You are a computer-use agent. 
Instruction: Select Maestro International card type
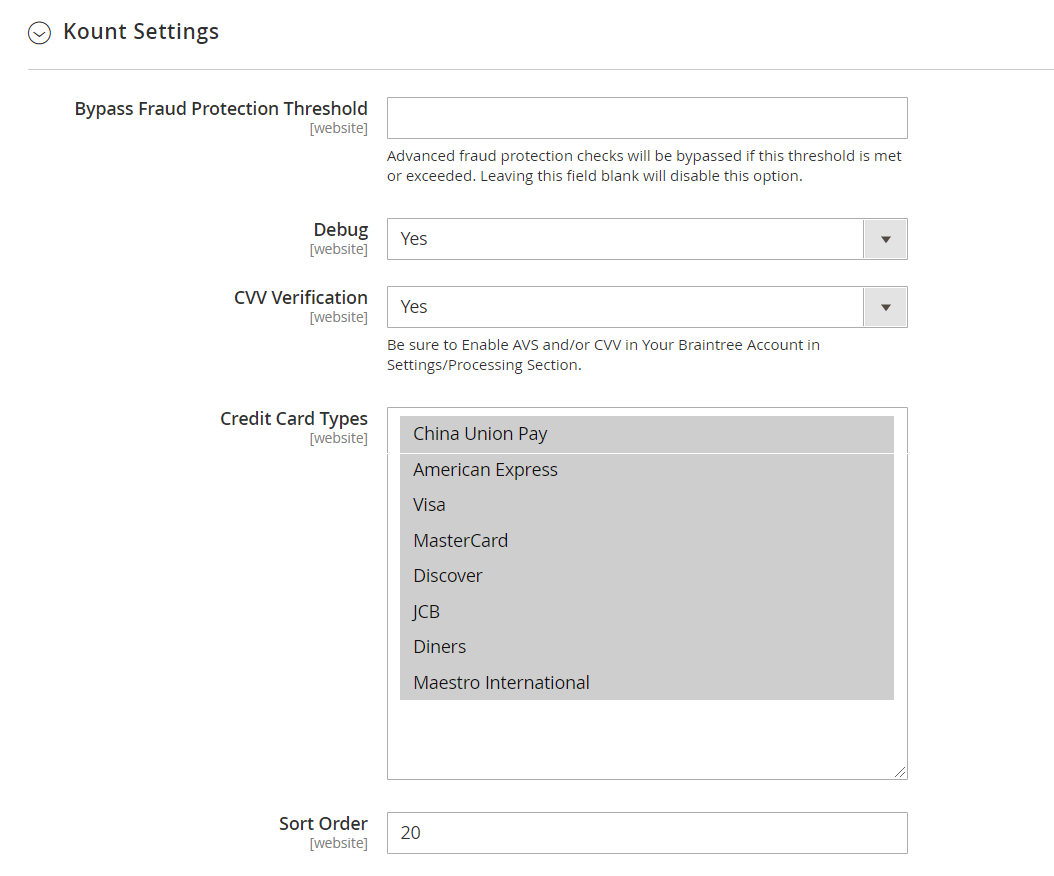[x=647, y=682]
